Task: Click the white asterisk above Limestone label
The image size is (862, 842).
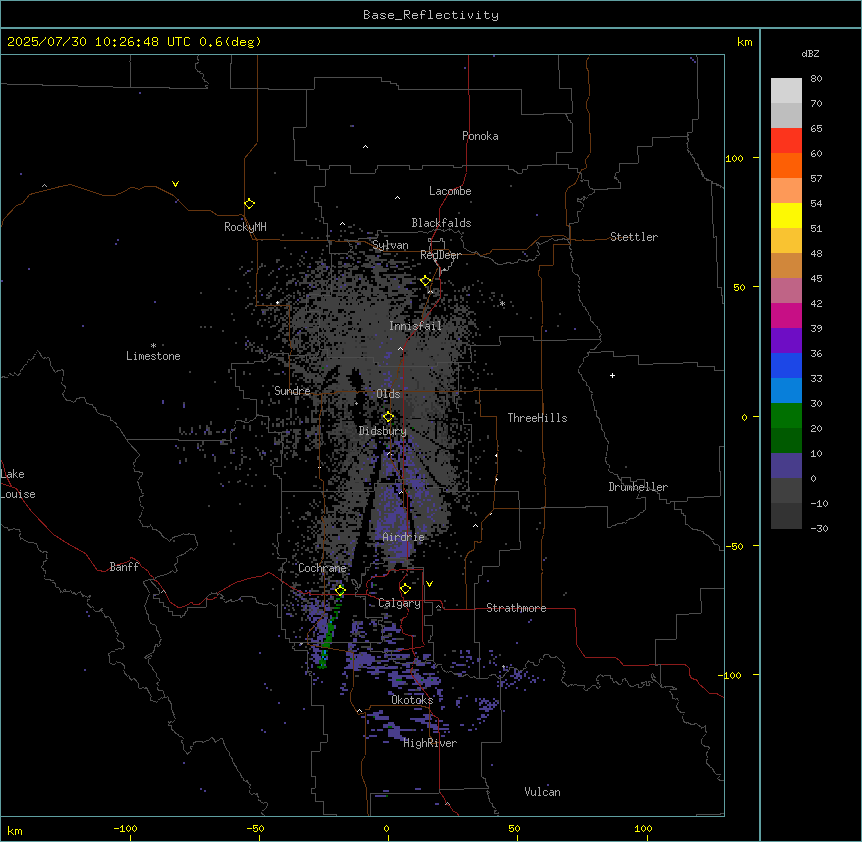Action: [x=153, y=346]
